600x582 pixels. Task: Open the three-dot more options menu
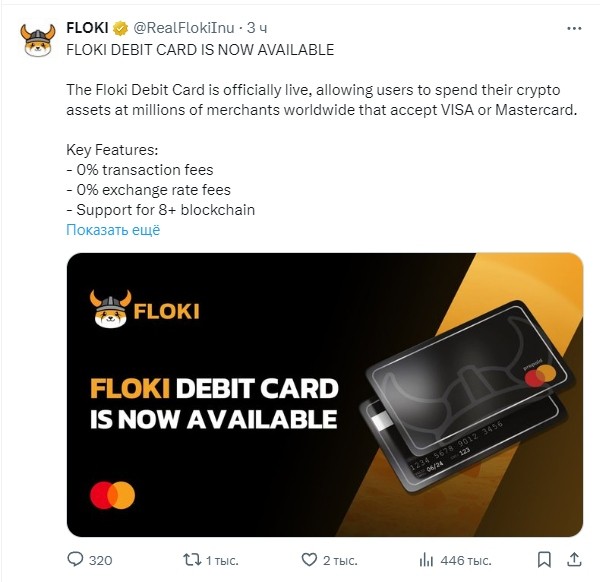tap(574, 28)
